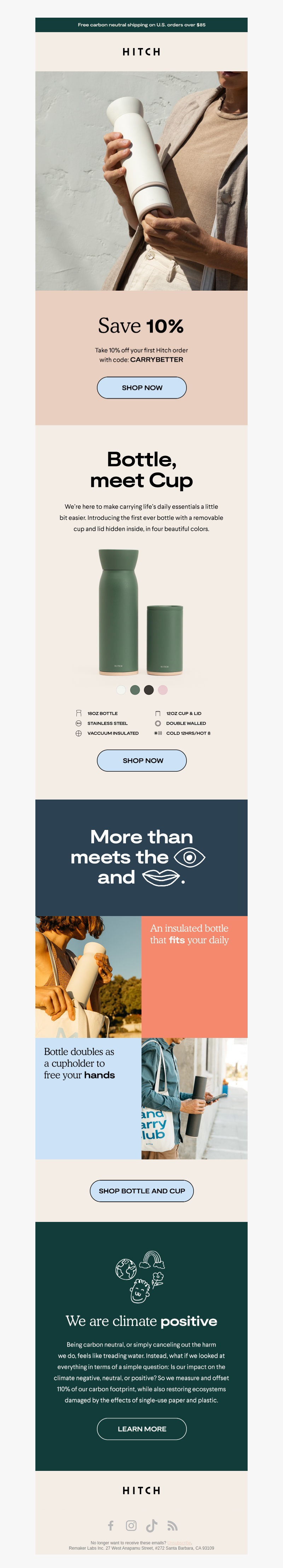The image size is (283, 1568).
Task: Pick the pink color swatch
Action: point(163,690)
